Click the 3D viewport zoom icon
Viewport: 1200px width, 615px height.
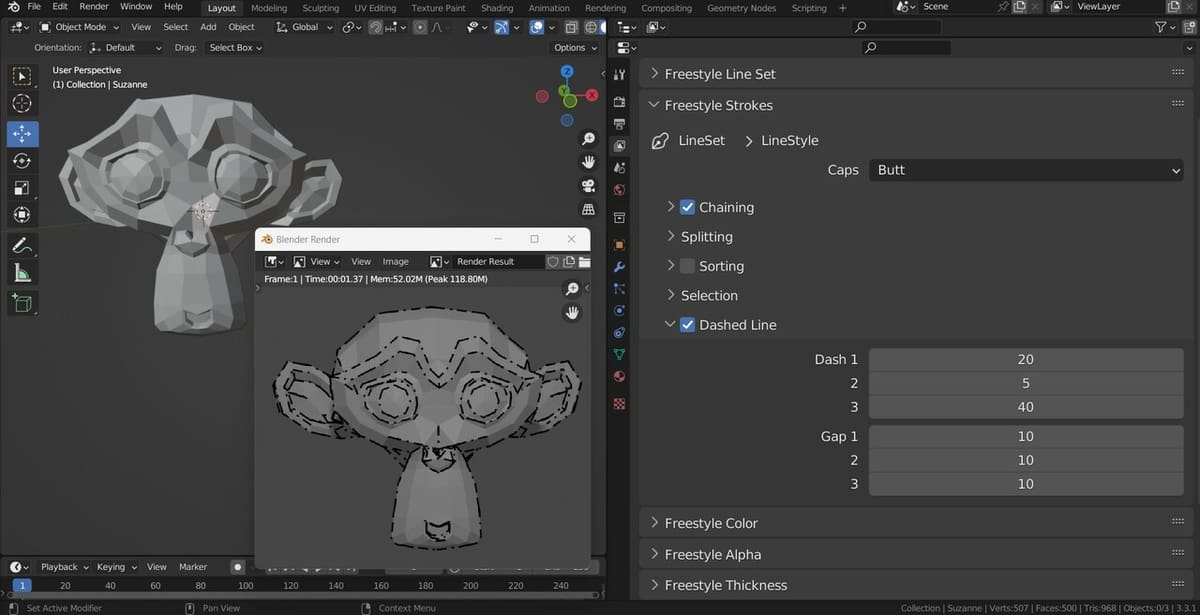588,139
